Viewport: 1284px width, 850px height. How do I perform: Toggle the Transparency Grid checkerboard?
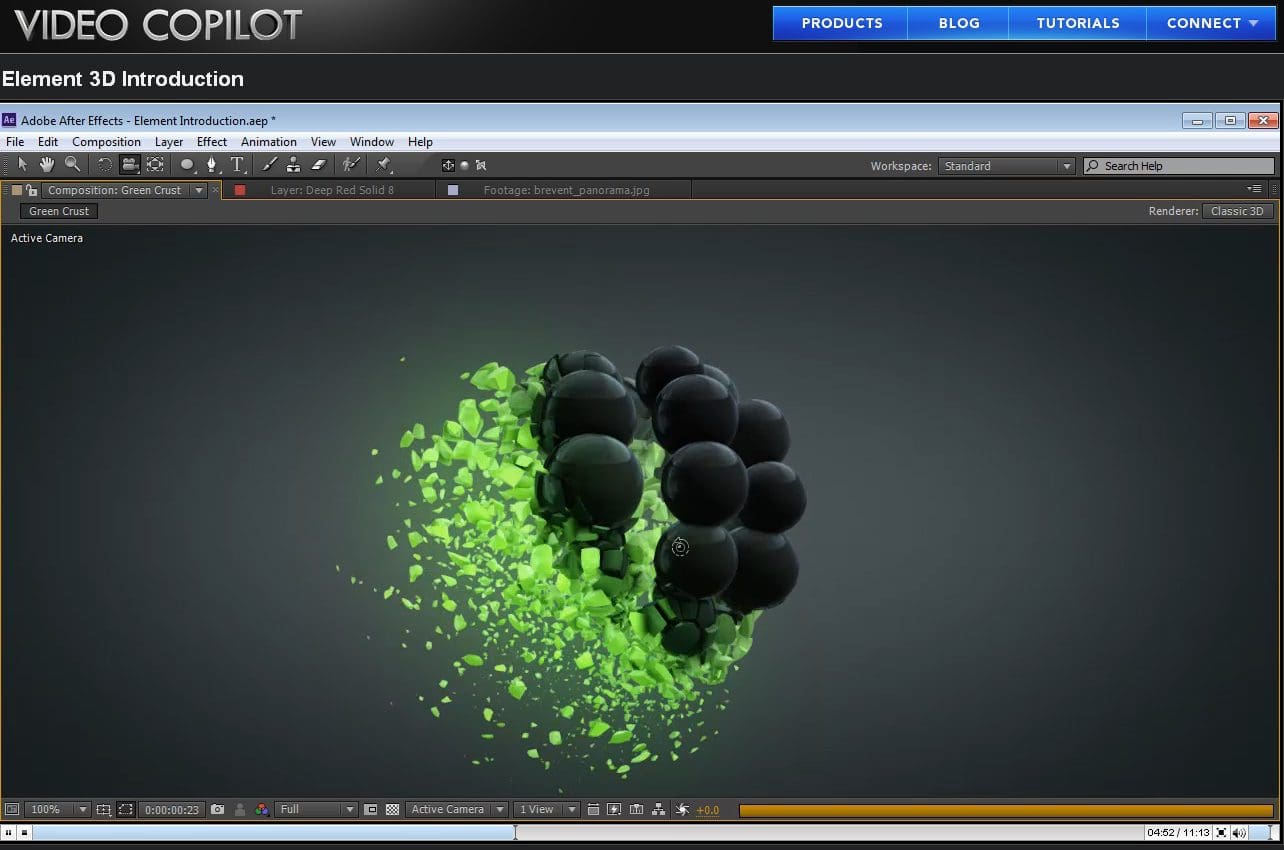pos(392,809)
